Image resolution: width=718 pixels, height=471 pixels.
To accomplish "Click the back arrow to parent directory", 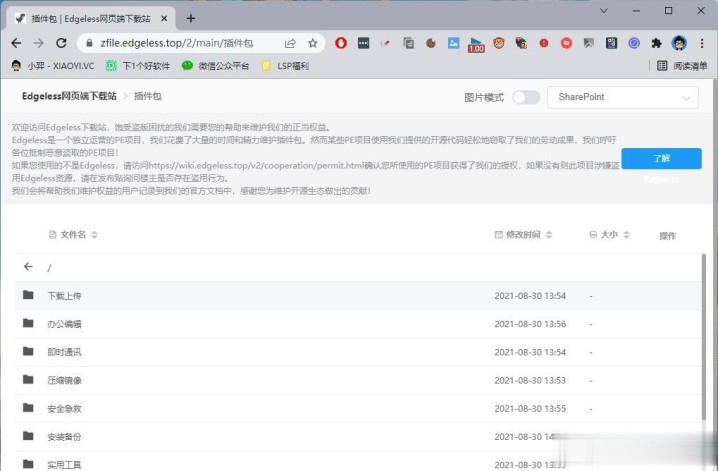I will pyautogui.click(x=28, y=267).
